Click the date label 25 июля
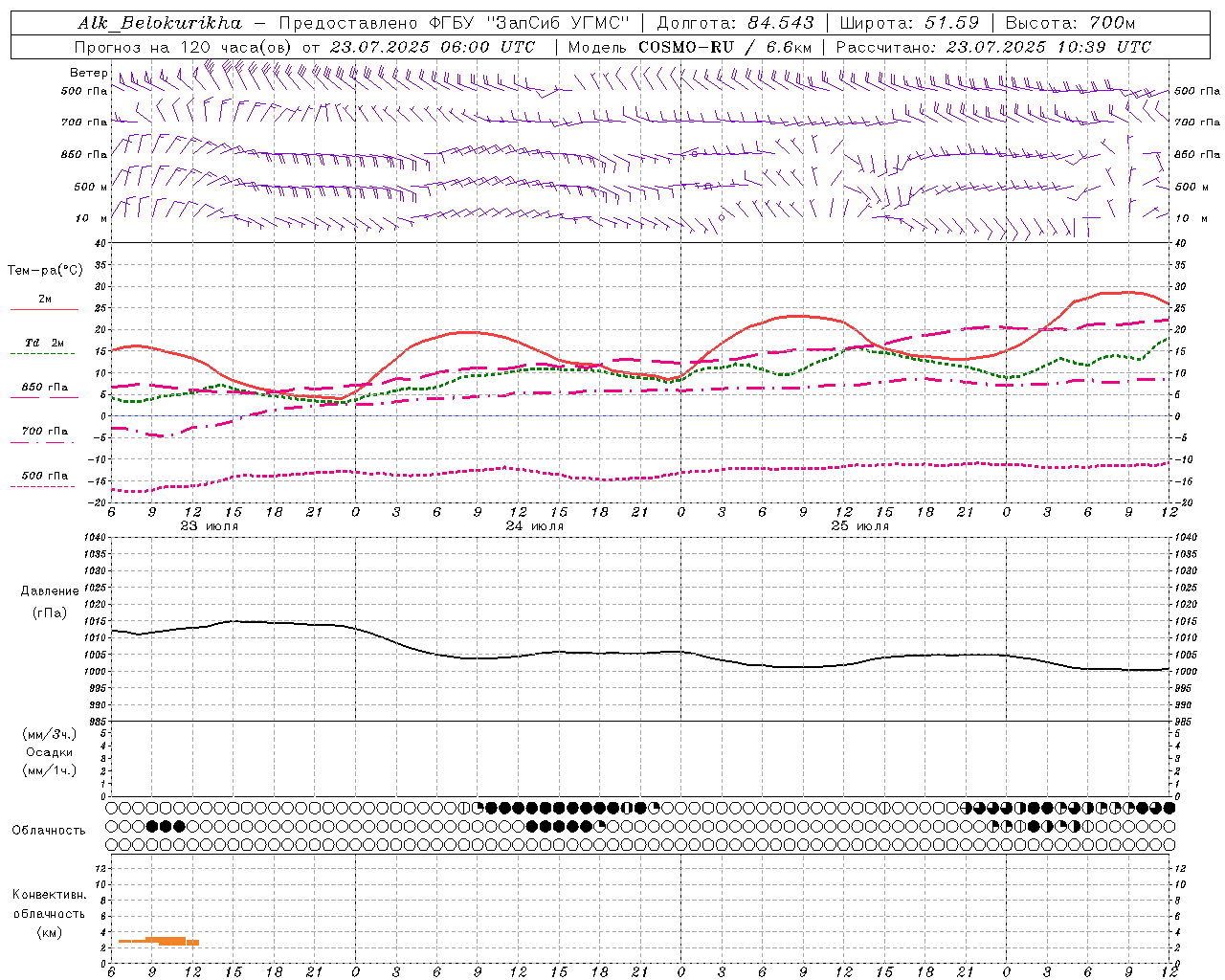 pos(859,526)
